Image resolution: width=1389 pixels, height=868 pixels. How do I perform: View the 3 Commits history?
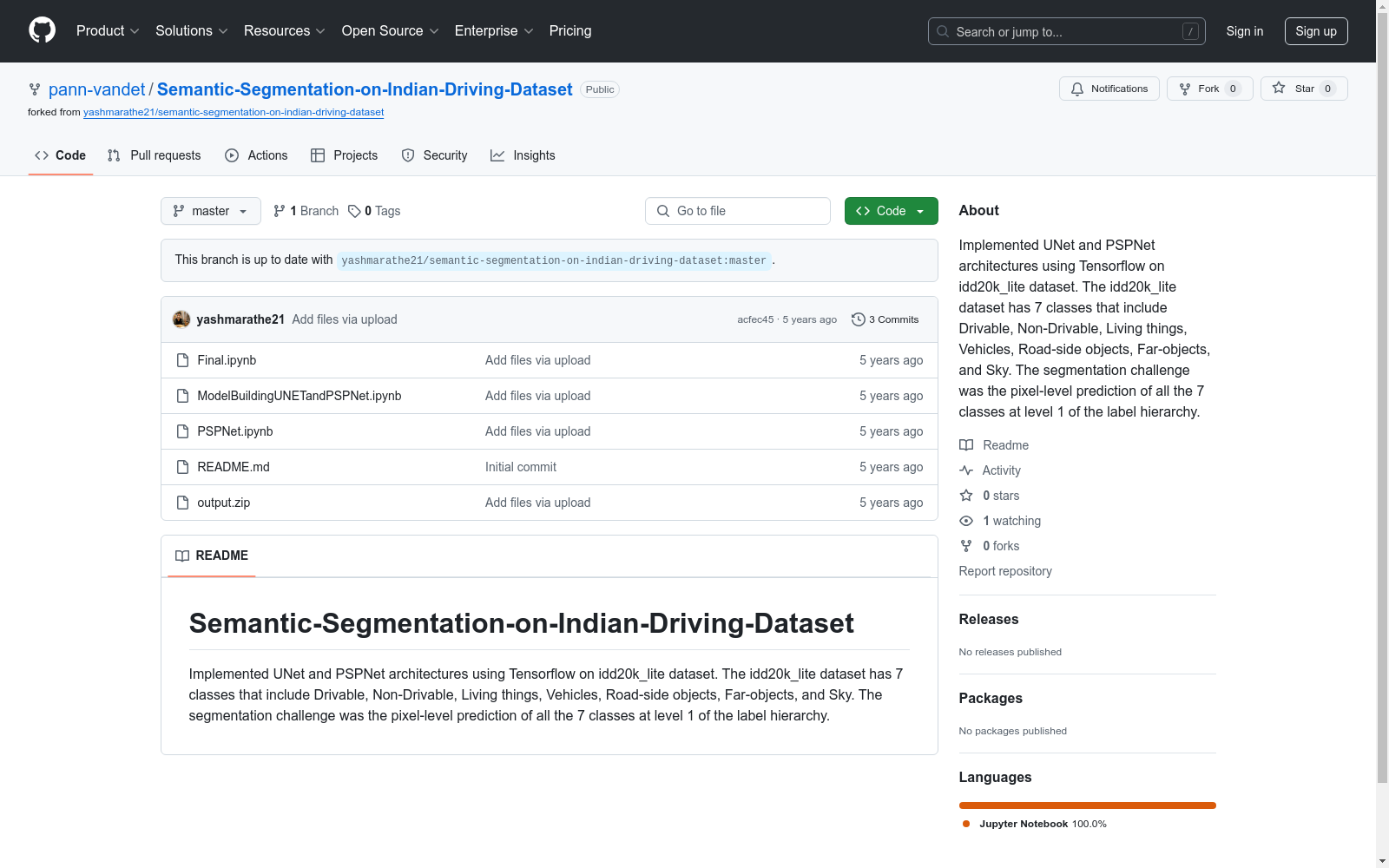885,319
